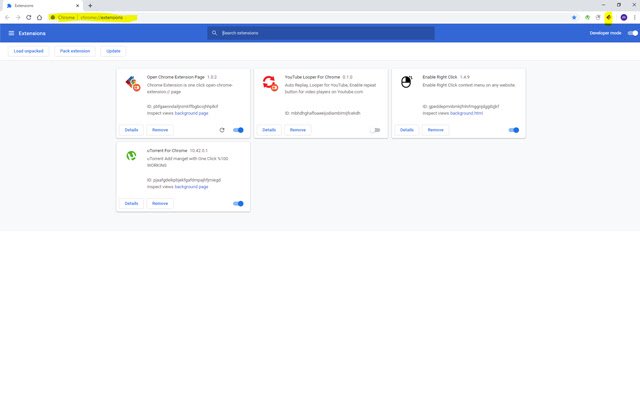Screen dimensions: 640x400
Task: Open the green uTorrent toolbar extension icon
Action: [x=587, y=18]
